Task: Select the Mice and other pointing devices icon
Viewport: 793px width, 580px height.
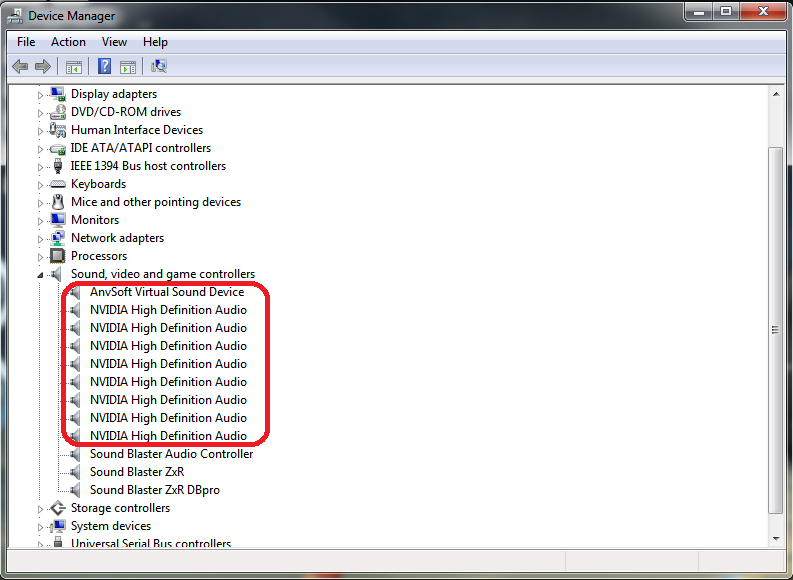Action: pos(58,202)
